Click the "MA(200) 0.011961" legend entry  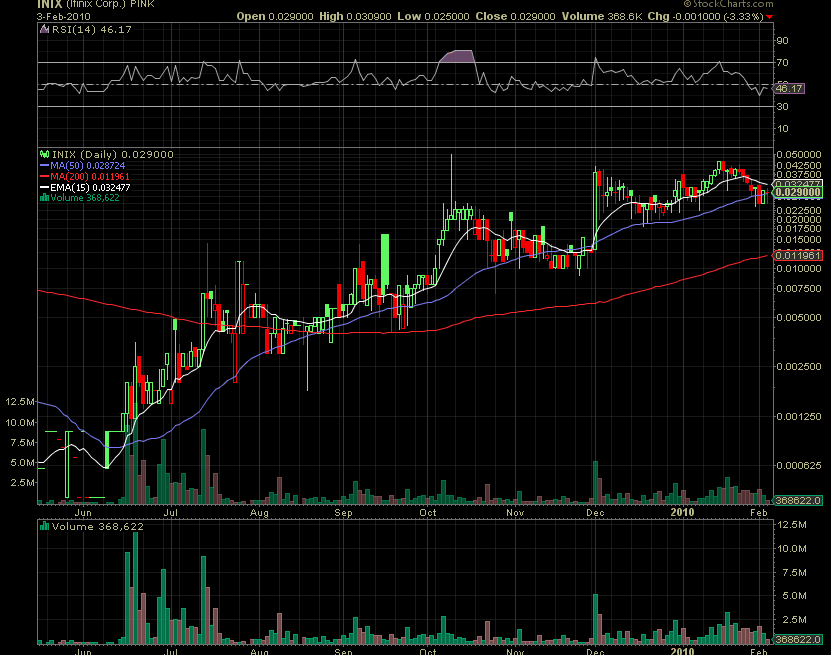(x=90, y=176)
